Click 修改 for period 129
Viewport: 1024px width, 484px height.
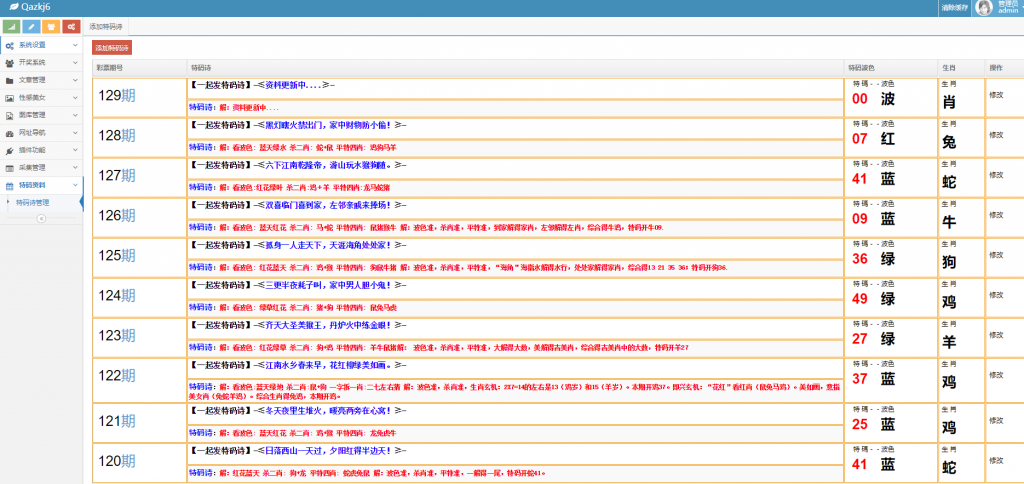[x=996, y=95]
